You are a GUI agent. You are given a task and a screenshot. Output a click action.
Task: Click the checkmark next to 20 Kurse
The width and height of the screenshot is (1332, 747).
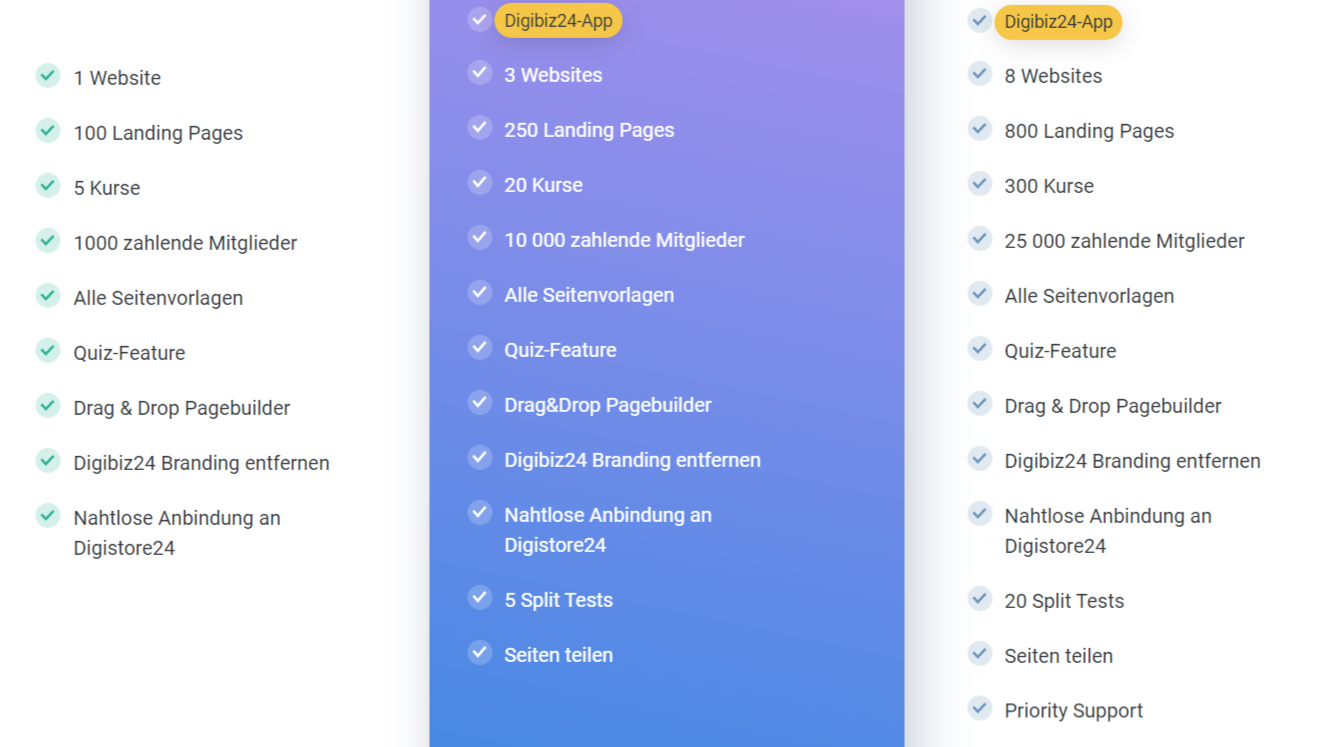coord(480,182)
